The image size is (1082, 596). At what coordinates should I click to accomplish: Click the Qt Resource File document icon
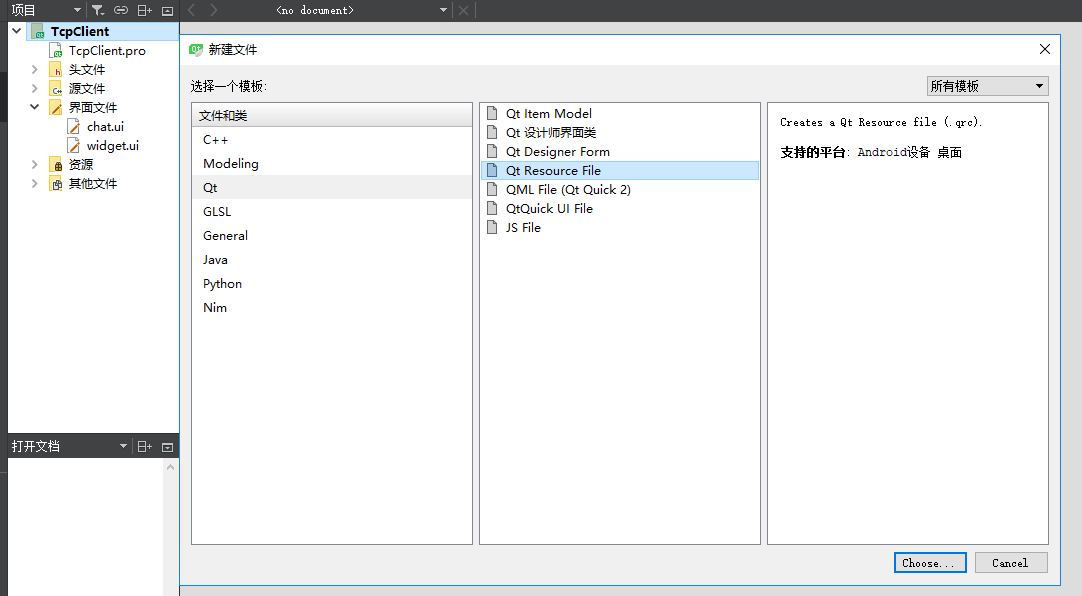[492, 170]
